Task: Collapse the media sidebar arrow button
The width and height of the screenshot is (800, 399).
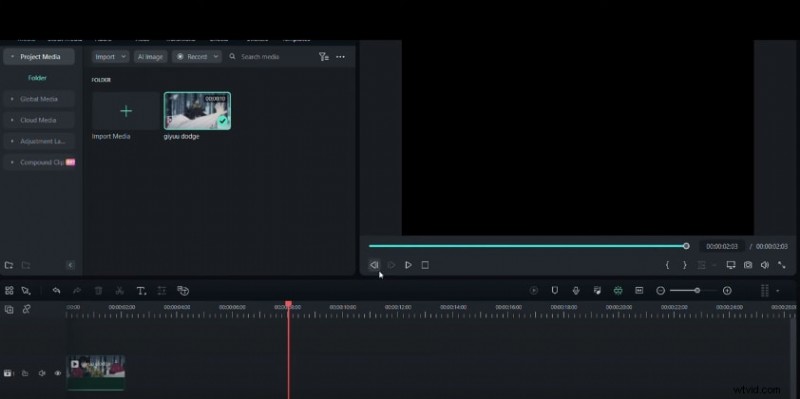Action: [70, 265]
